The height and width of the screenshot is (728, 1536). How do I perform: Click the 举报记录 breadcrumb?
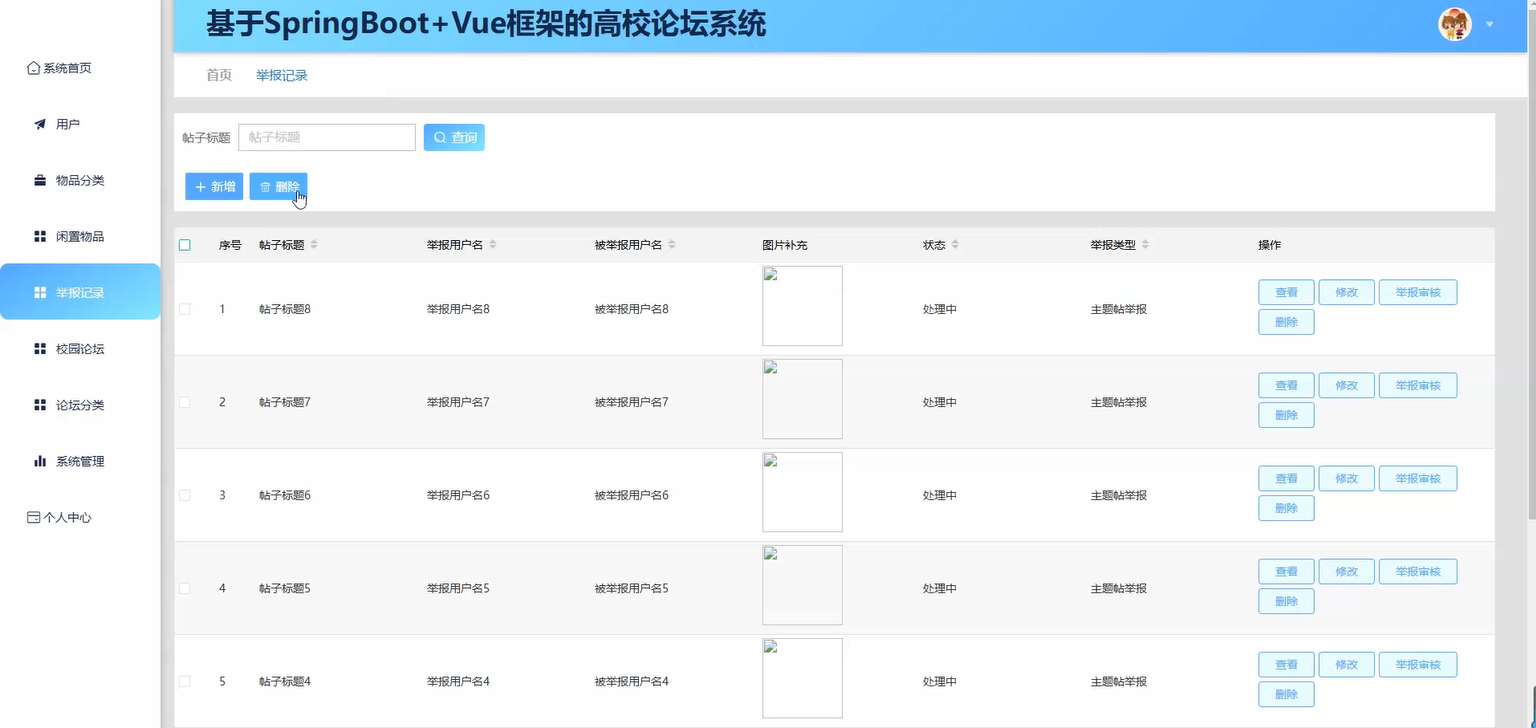tap(281, 75)
